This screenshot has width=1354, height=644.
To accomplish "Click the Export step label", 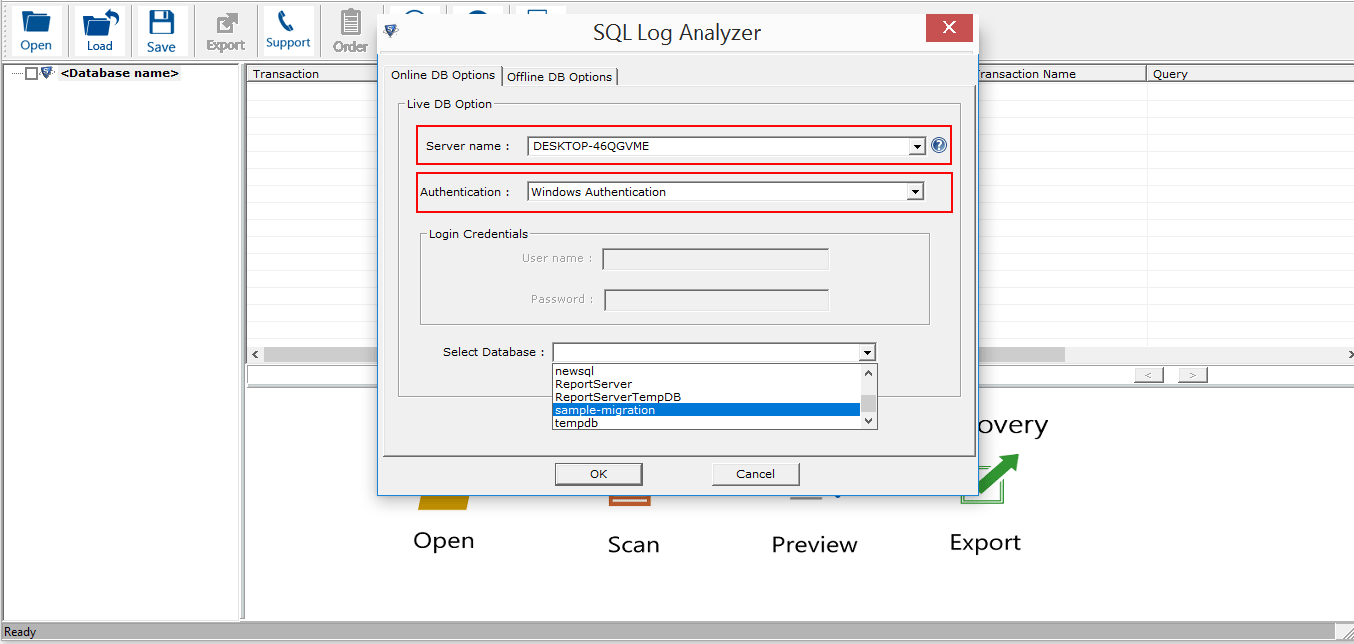I will point(985,543).
